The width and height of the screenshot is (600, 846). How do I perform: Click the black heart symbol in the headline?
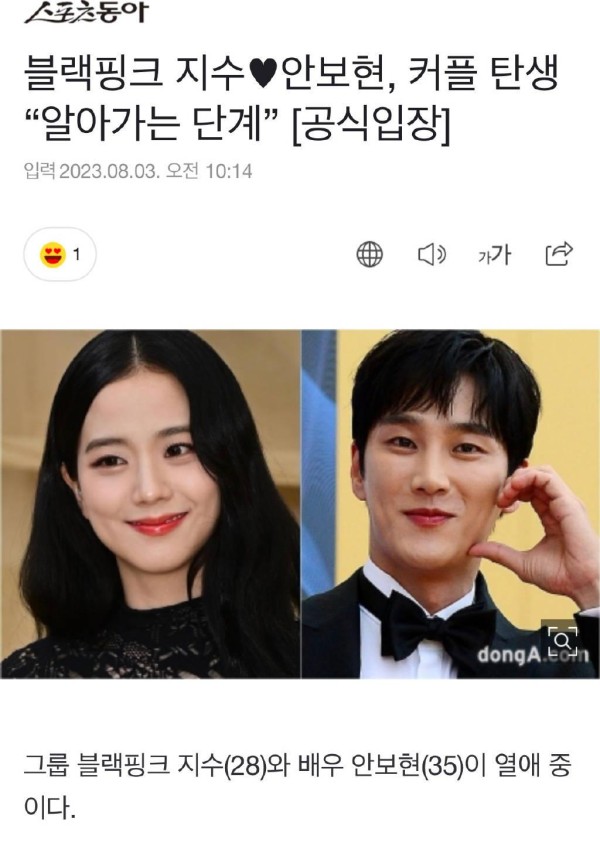[264, 75]
